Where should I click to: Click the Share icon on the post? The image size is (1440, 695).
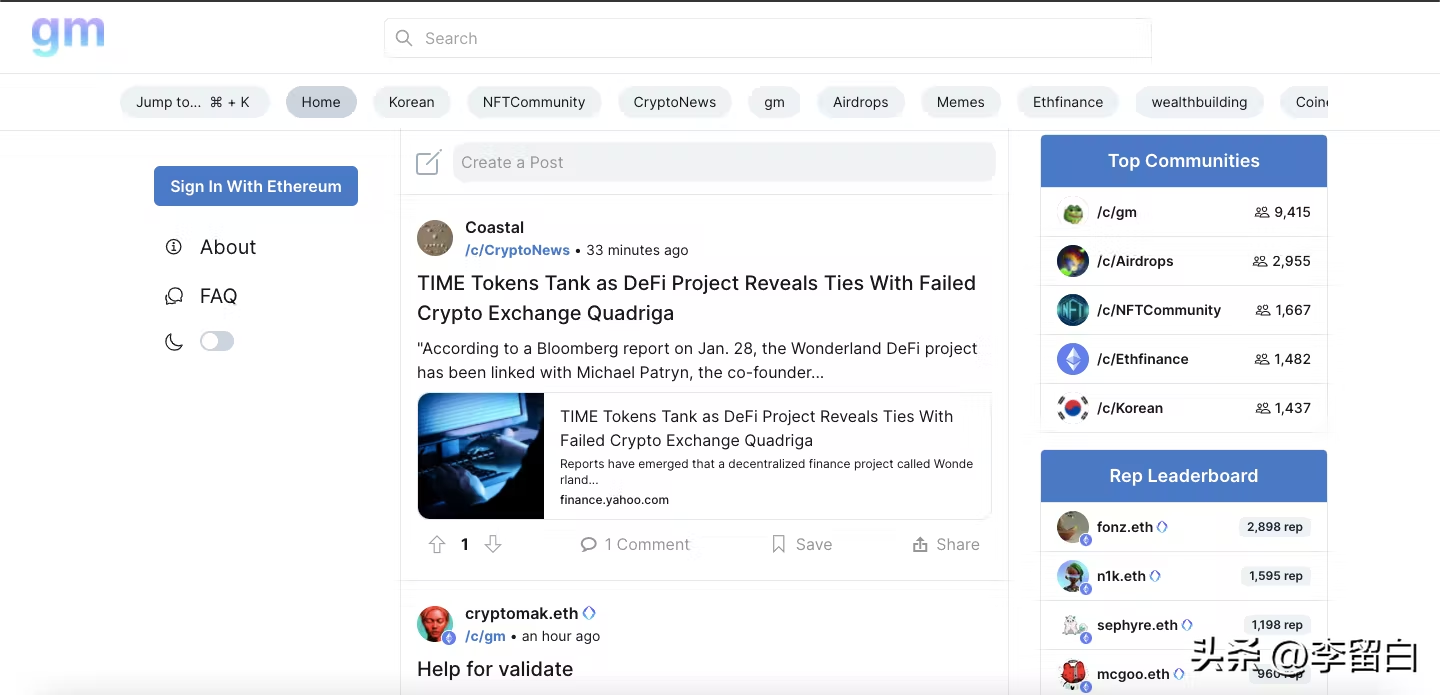coord(920,544)
